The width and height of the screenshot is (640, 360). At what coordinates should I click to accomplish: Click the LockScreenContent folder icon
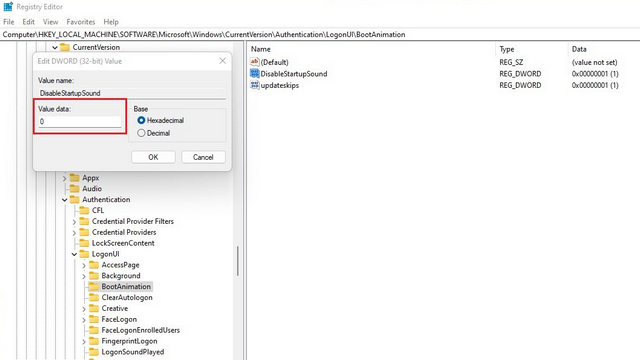pos(84,243)
